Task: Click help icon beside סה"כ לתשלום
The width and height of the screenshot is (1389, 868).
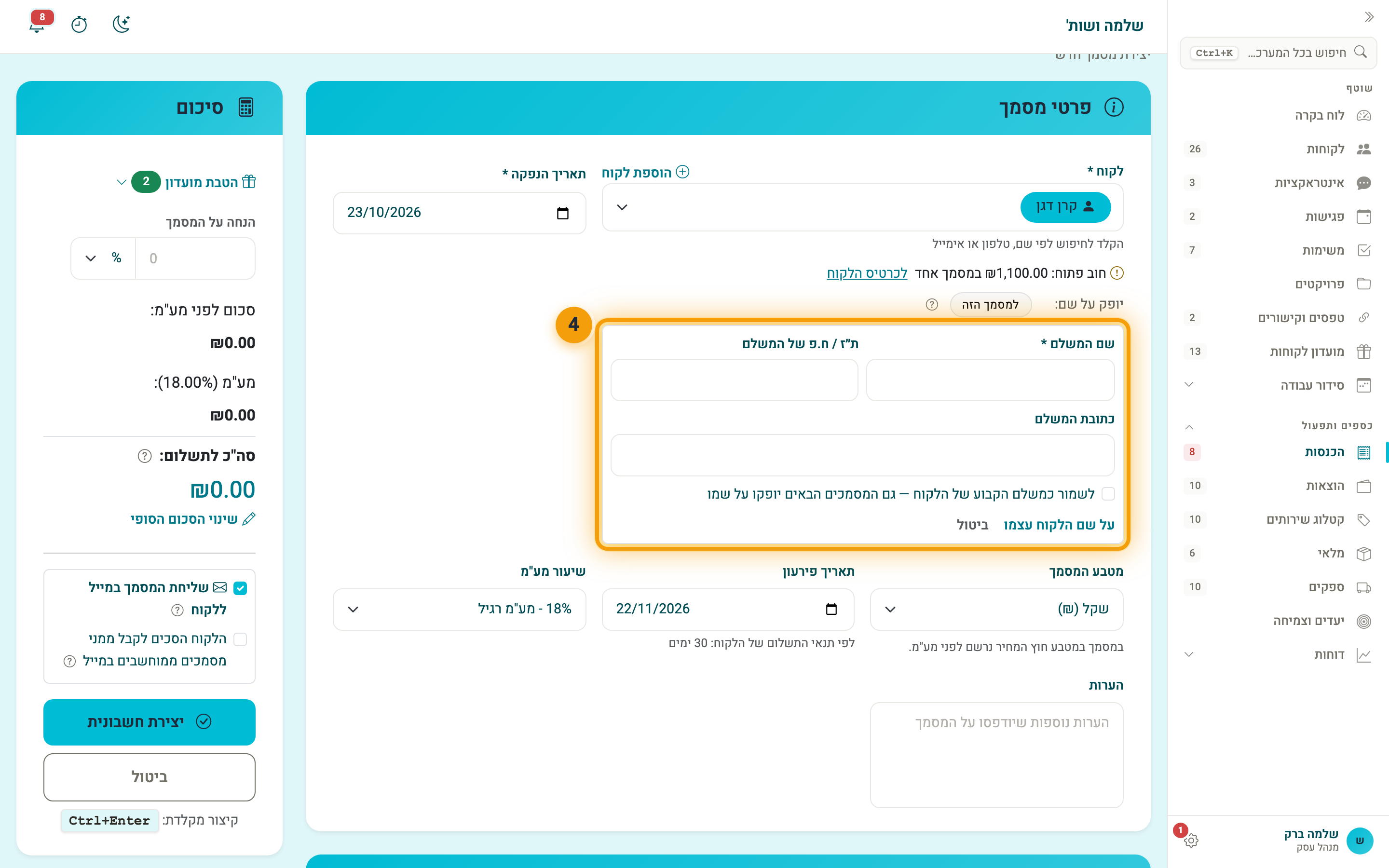Action: [145, 456]
